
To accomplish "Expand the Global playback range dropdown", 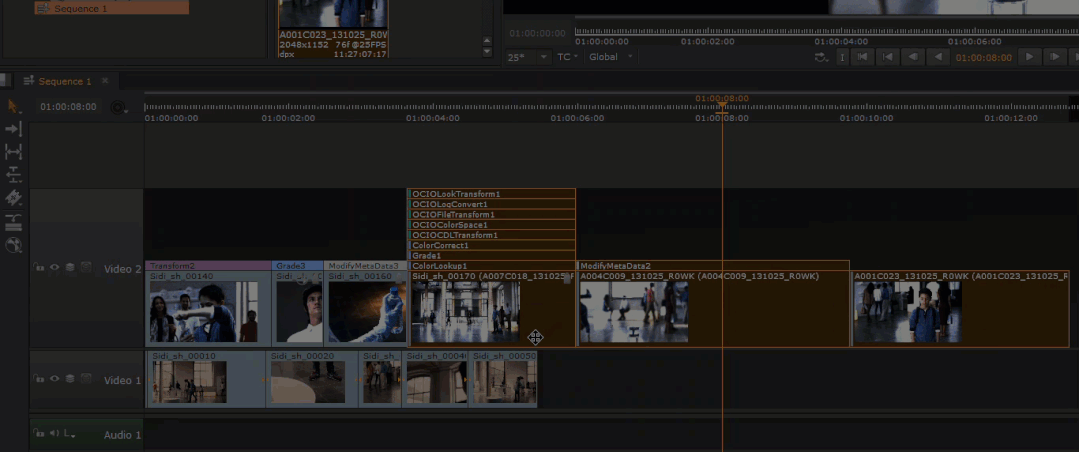I will (x=611, y=57).
